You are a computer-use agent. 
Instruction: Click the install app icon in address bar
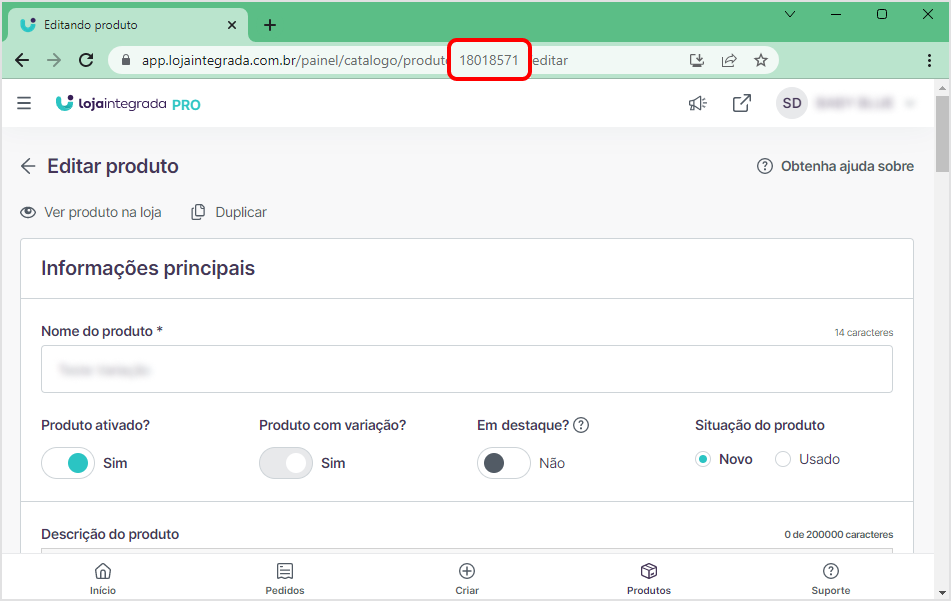697,60
